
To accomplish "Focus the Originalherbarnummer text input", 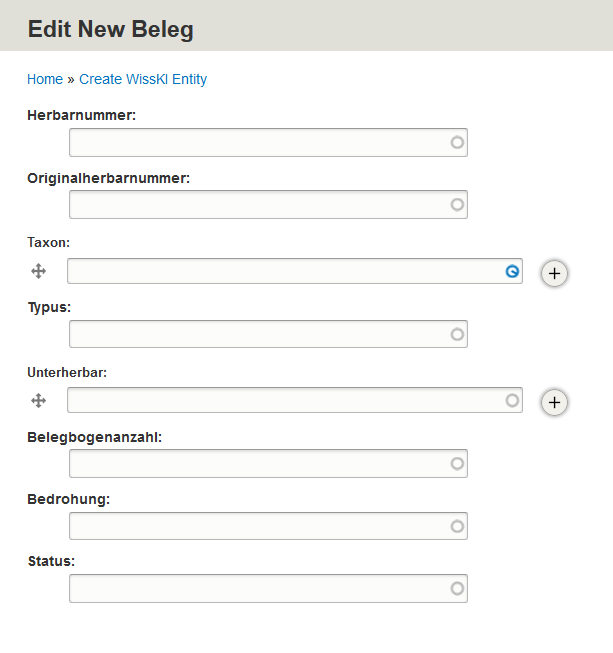I will click(x=268, y=204).
